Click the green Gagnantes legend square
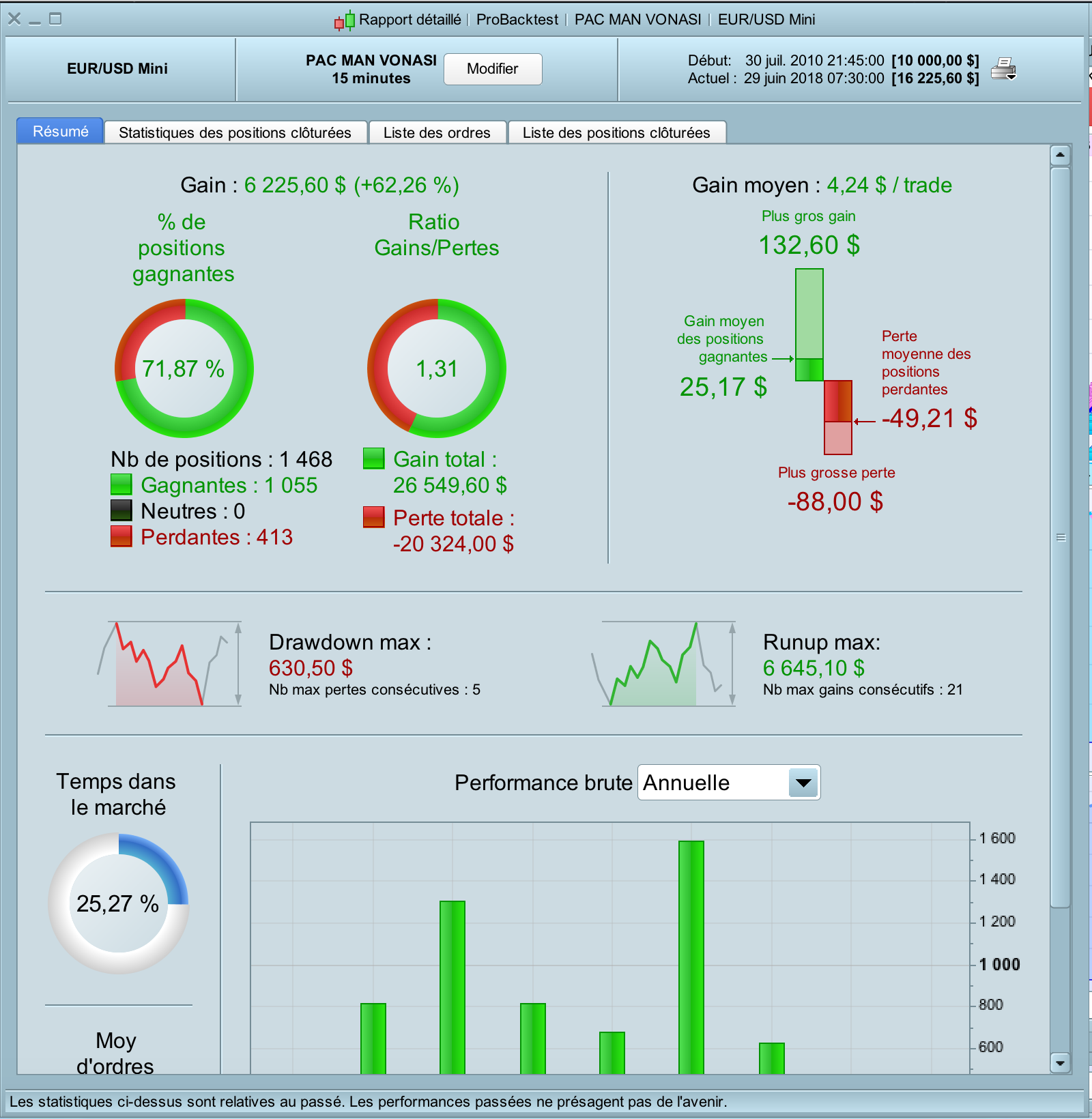Viewport: 1092px width, 1119px height. pyautogui.click(x=121, y=484)
